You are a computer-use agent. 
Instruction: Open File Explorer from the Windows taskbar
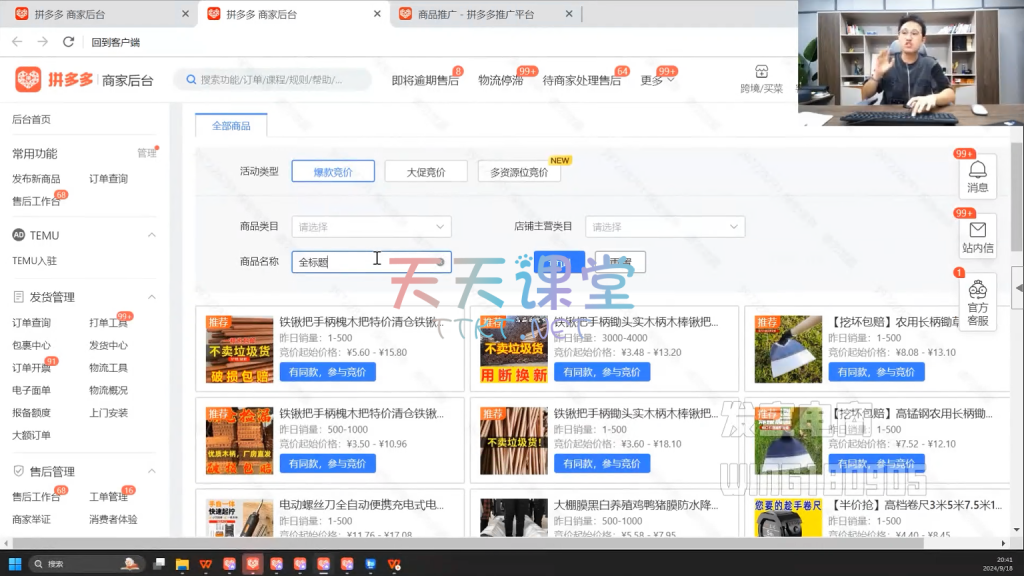[x=180, y=563]
